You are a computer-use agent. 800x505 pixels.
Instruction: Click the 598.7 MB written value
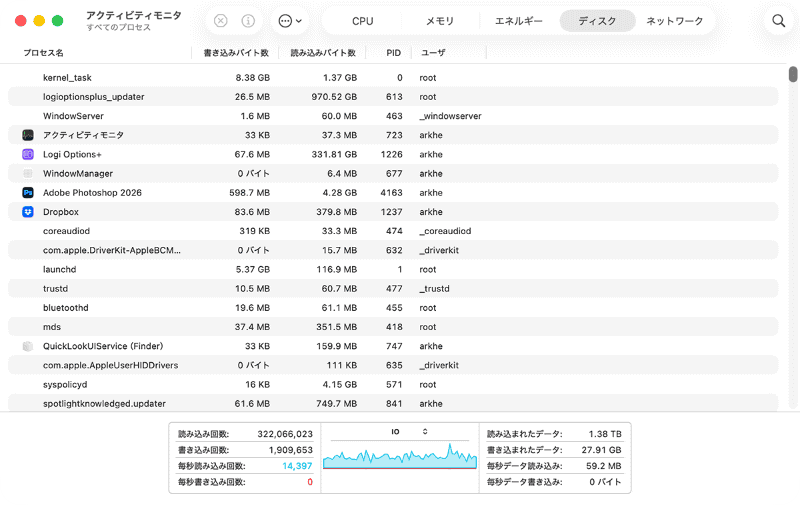coord(249,193)
